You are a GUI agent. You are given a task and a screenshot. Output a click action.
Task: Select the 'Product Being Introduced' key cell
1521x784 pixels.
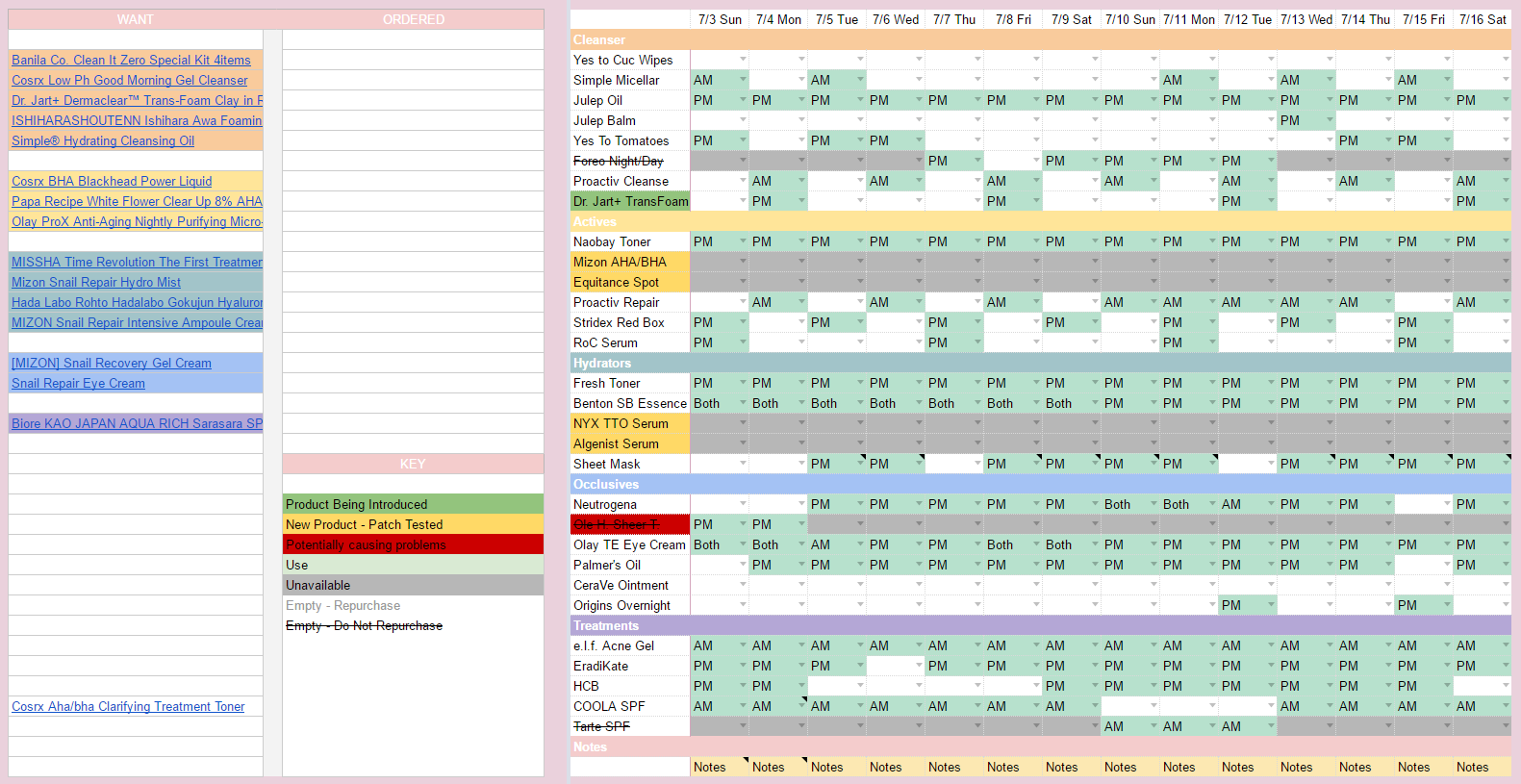point(413,504)
